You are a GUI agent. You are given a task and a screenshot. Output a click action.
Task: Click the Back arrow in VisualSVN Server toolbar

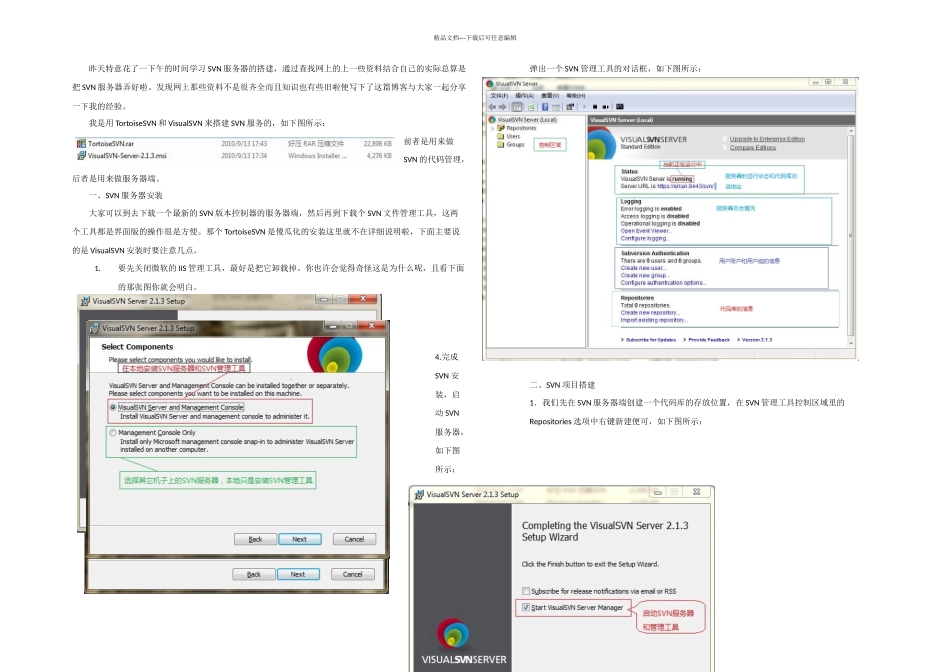(492, 107)
